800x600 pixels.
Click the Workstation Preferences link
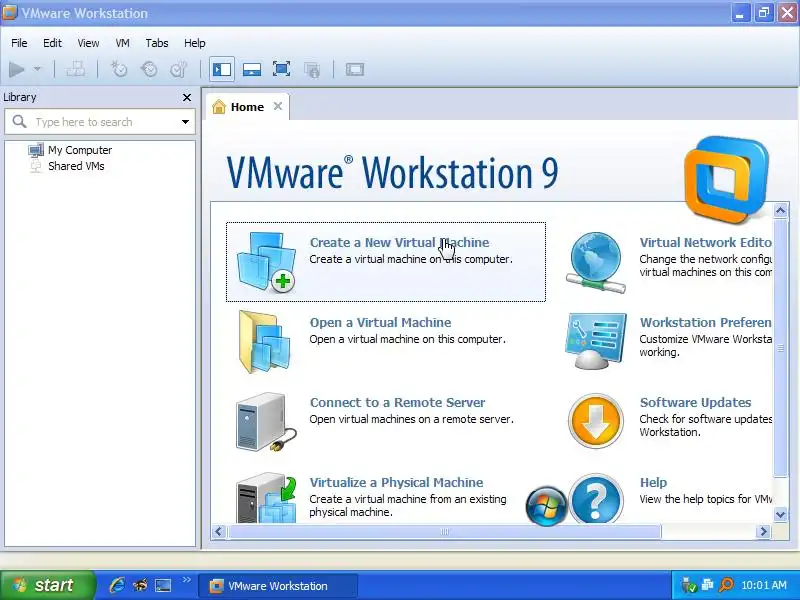point(705,322)
